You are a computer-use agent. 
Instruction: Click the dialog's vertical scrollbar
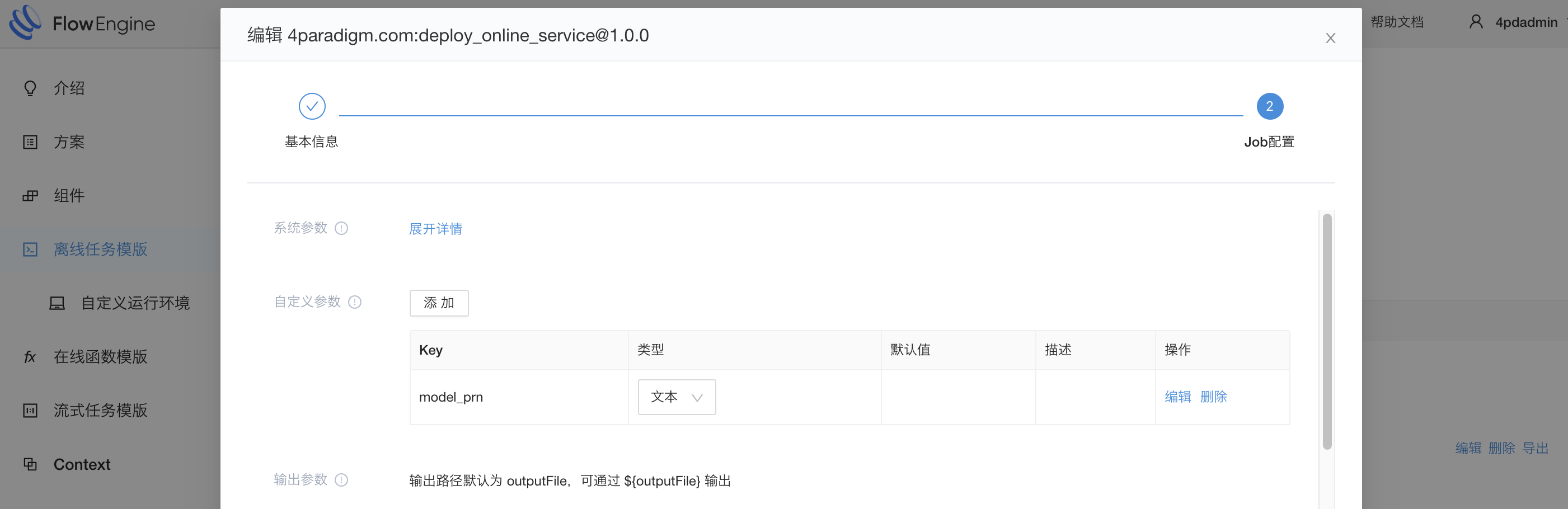pos(1327,332)
